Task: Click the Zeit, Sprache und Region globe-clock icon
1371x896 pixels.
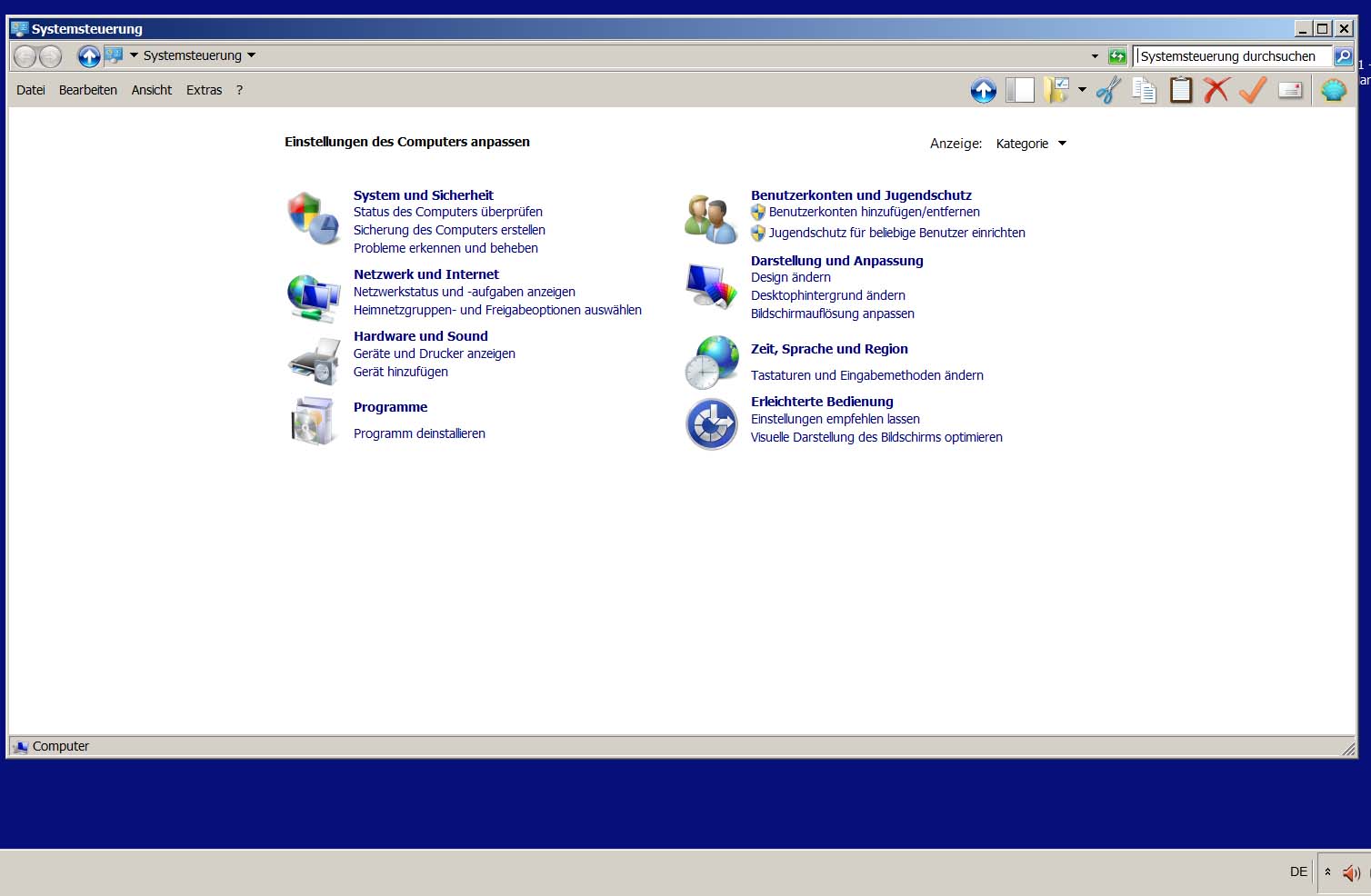Action: [711, 362]
